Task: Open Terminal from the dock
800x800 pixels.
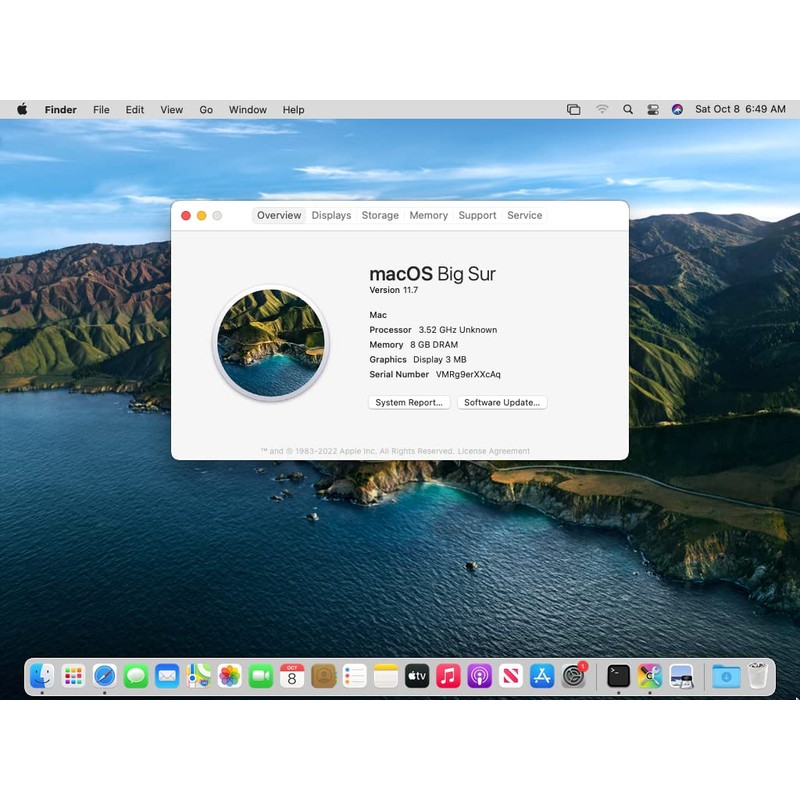Action: point(618,676)
